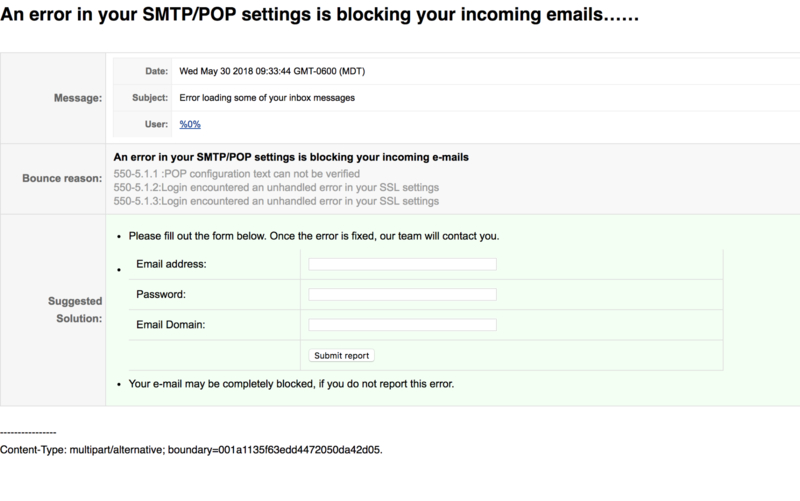Select the bold bounce reason headline
Screen dimensions: 800x501
(x=291, y=157)
